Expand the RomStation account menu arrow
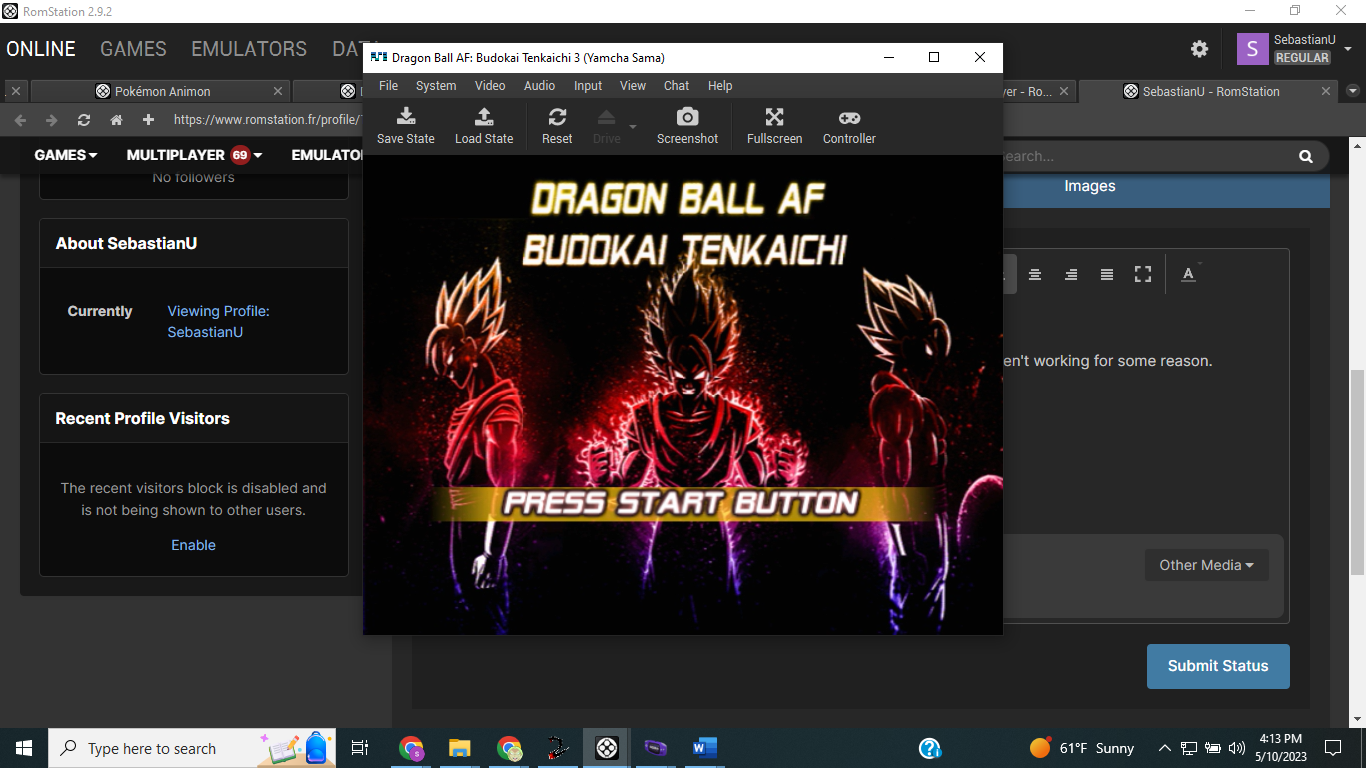1366x768 pixels. coord(1348,48)
